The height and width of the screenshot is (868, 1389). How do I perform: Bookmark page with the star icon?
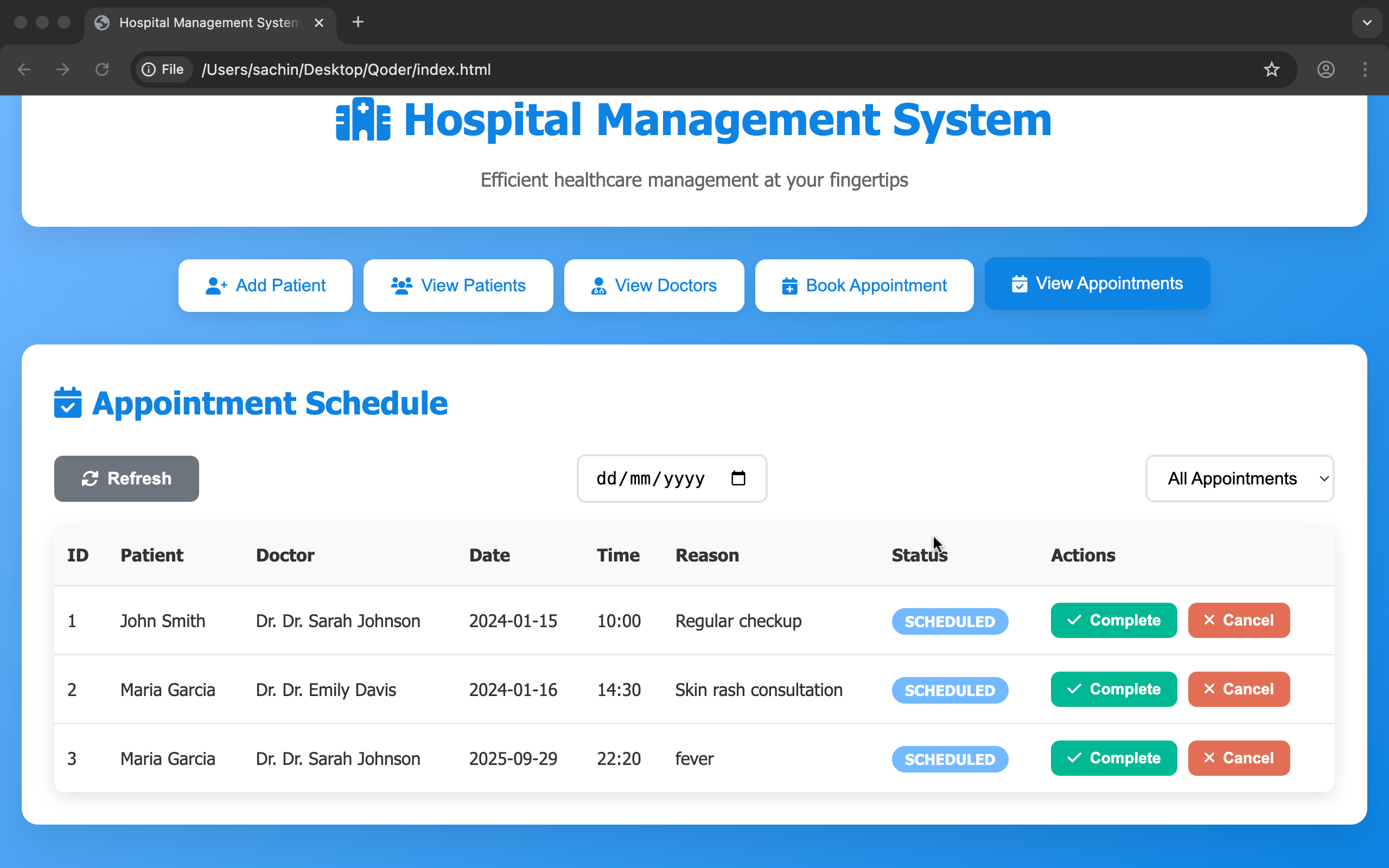point(1271,69)
